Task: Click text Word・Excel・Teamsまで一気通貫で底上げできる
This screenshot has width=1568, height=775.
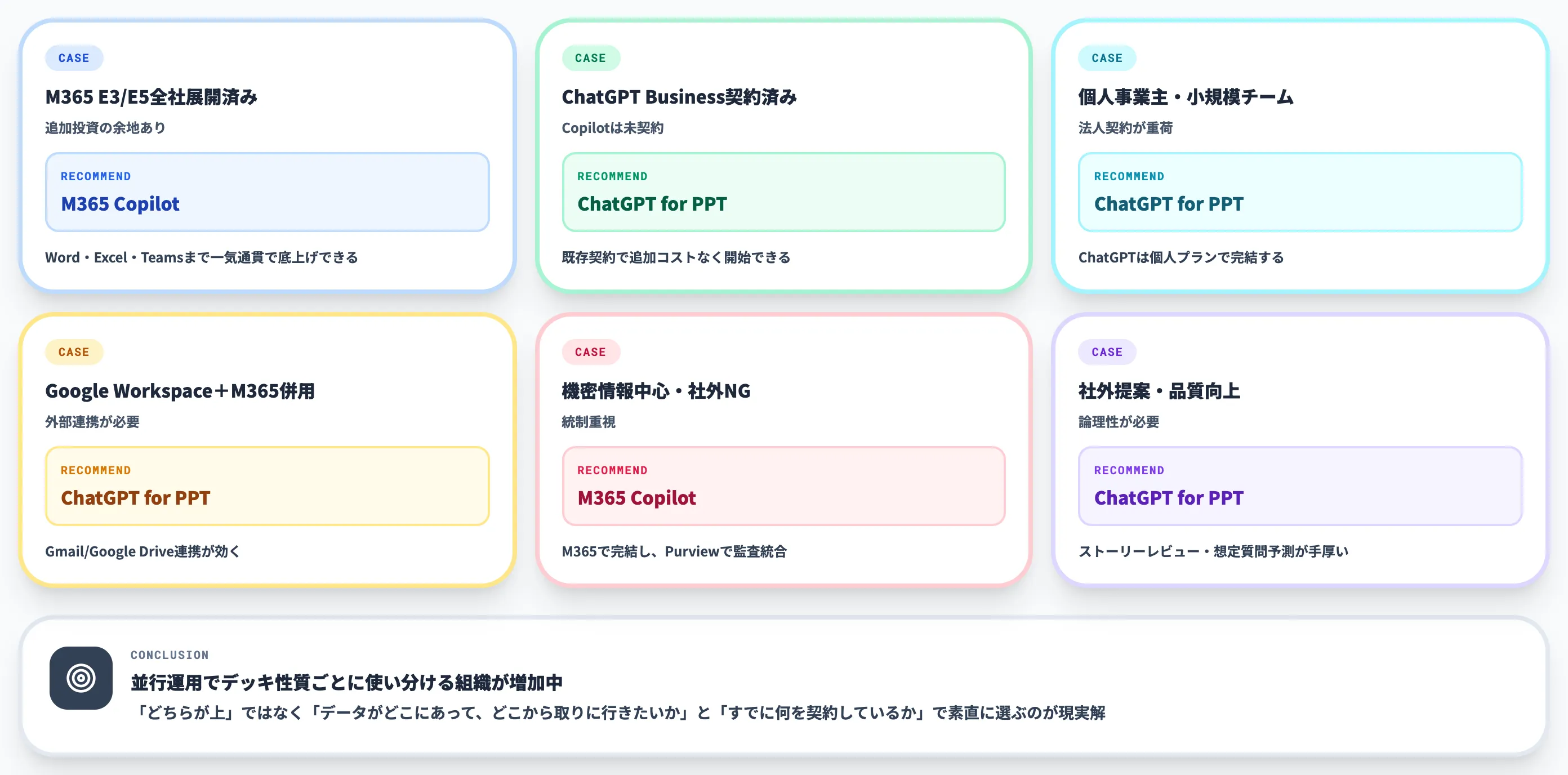Action: [x=202, y=257]
